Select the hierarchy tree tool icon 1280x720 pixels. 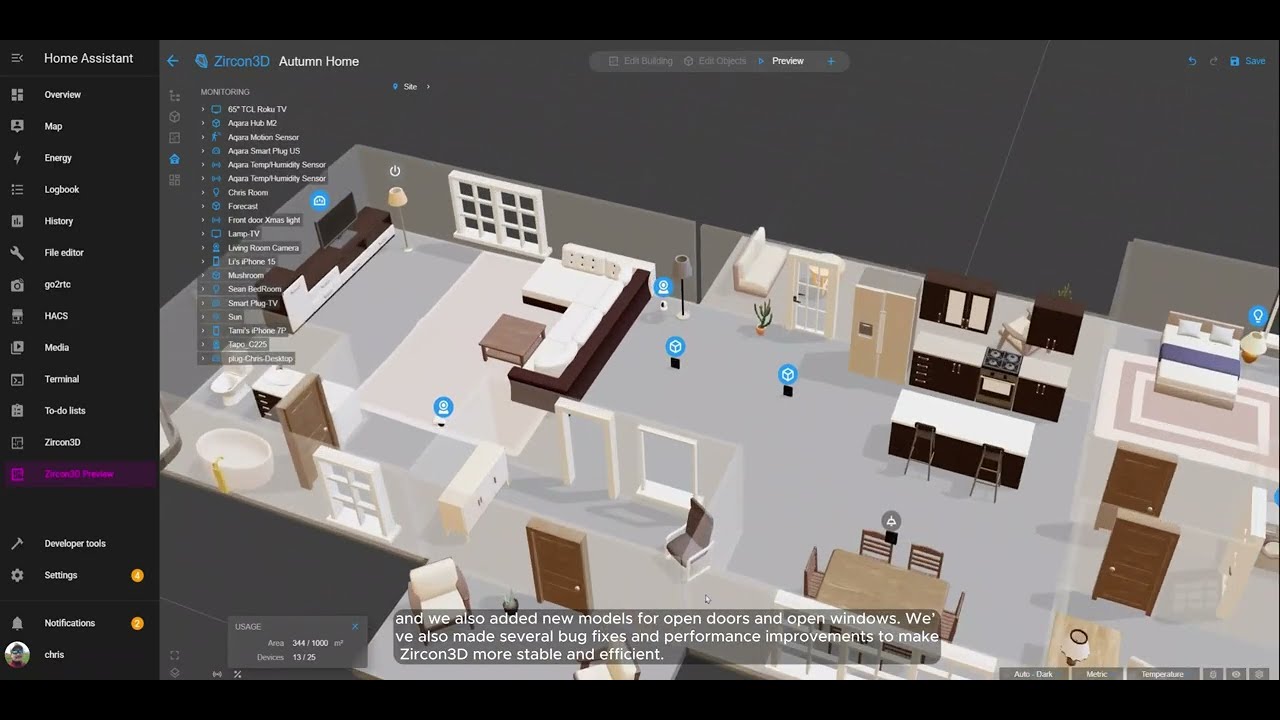(175, 96)
